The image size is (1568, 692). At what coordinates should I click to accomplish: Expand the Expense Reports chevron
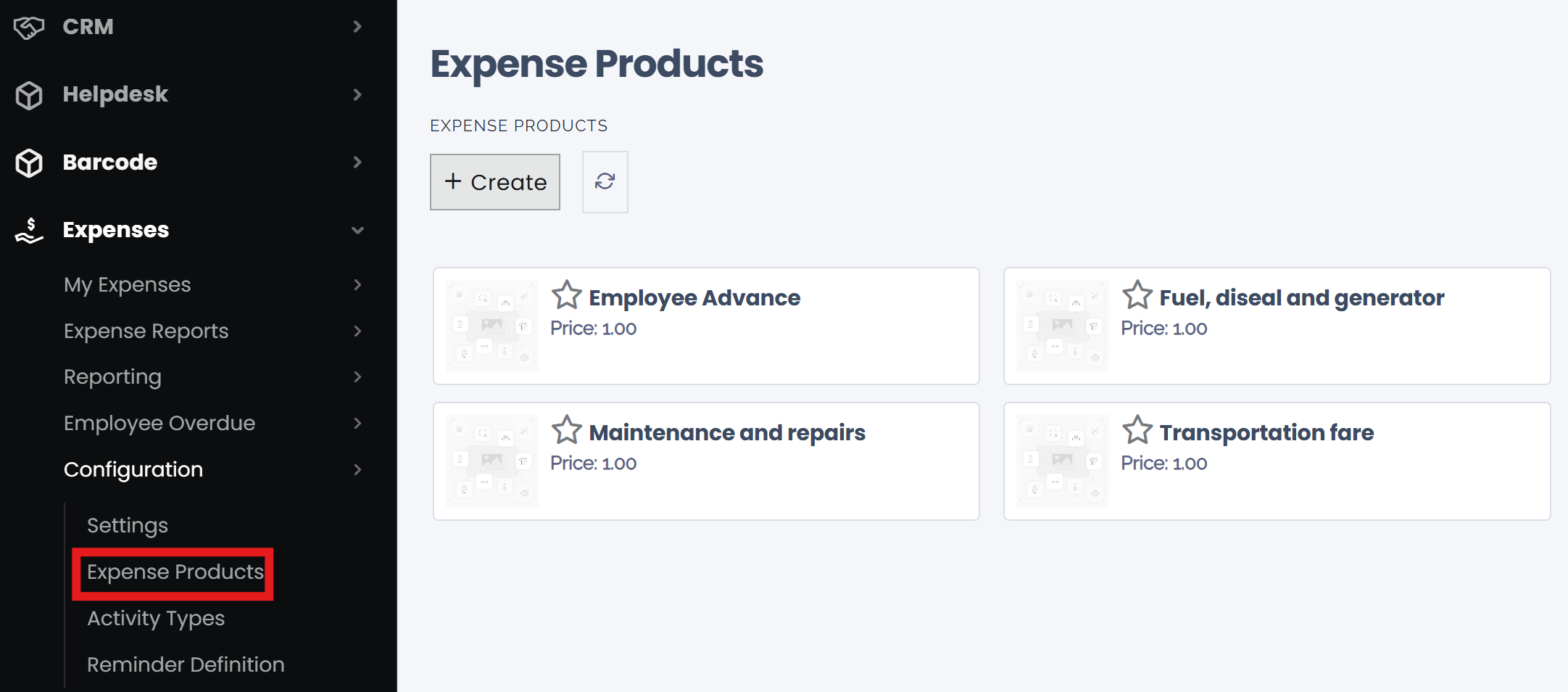357,331
